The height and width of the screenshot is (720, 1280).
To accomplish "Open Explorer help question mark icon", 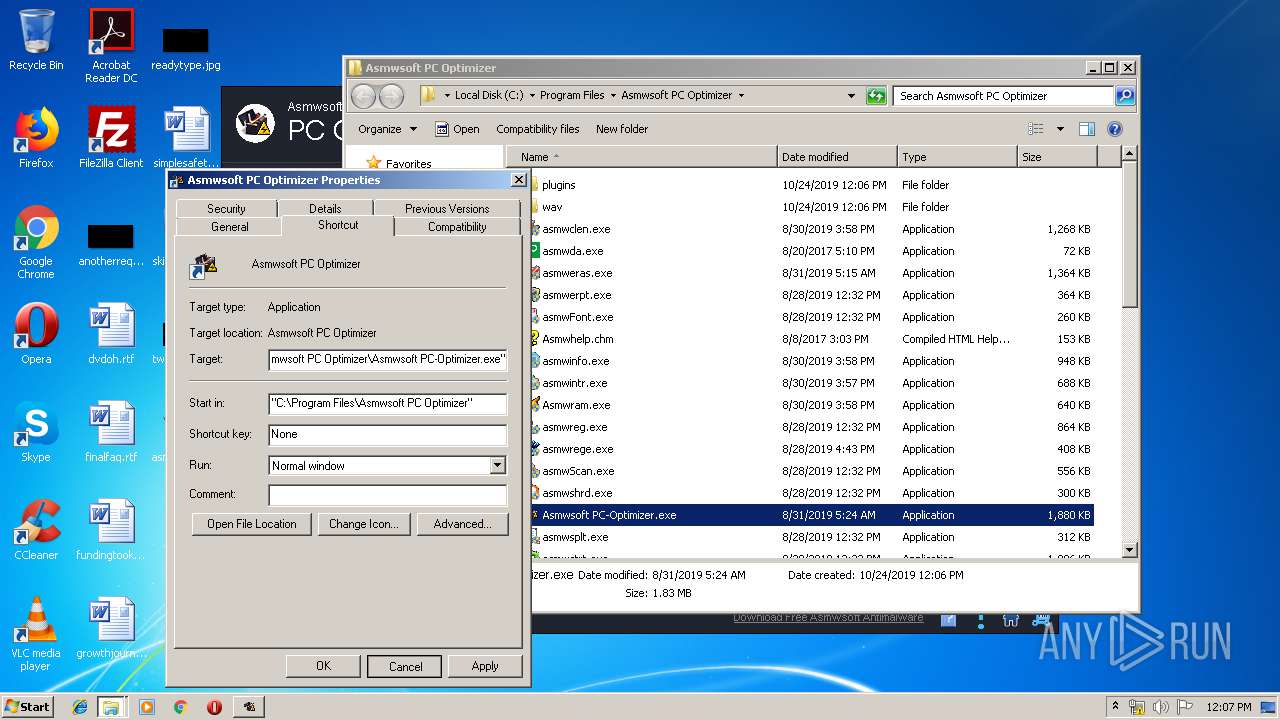I will pyautogui.click(x=1115, y=129).
